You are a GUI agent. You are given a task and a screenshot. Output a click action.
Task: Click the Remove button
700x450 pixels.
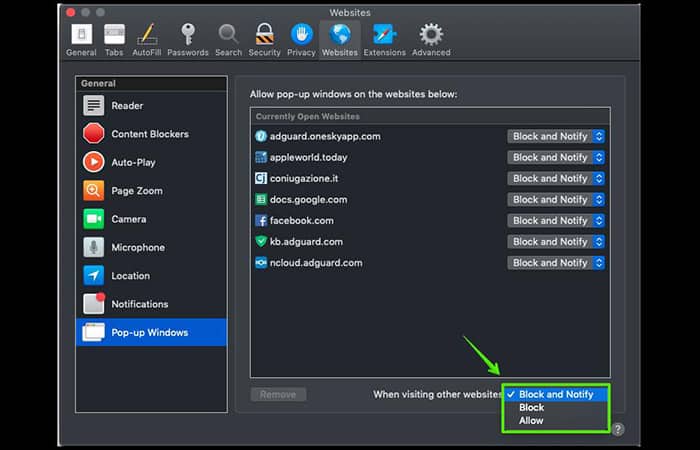click(x=278, y=395)
